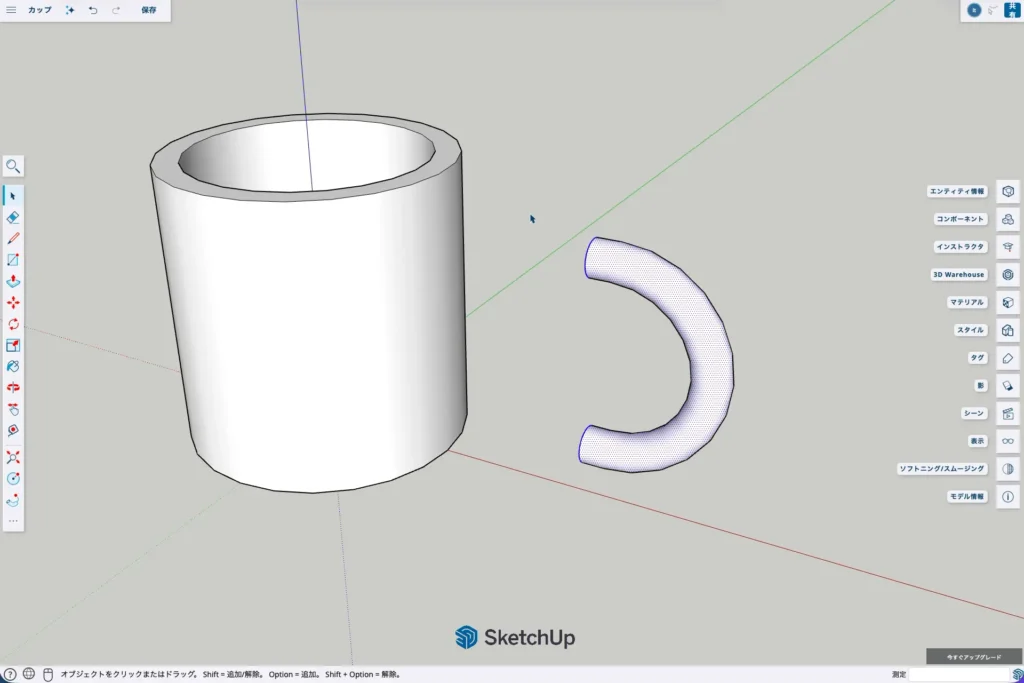1024x683 pixels.
Task: Click the mouse settings icon
Action: pyautogui.click(x=48, y=675)
